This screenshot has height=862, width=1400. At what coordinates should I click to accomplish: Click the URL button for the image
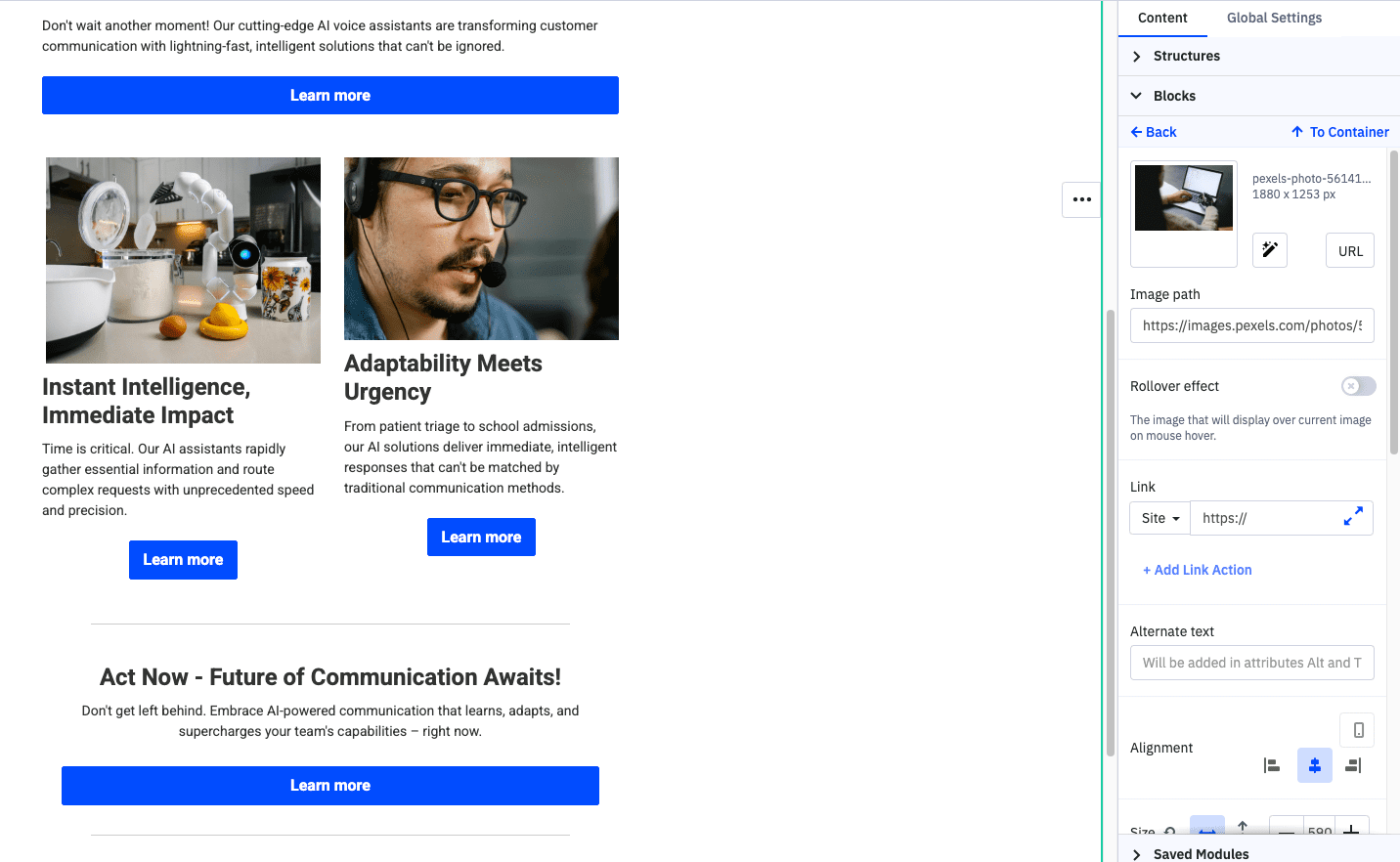[x=1350, y=251]
